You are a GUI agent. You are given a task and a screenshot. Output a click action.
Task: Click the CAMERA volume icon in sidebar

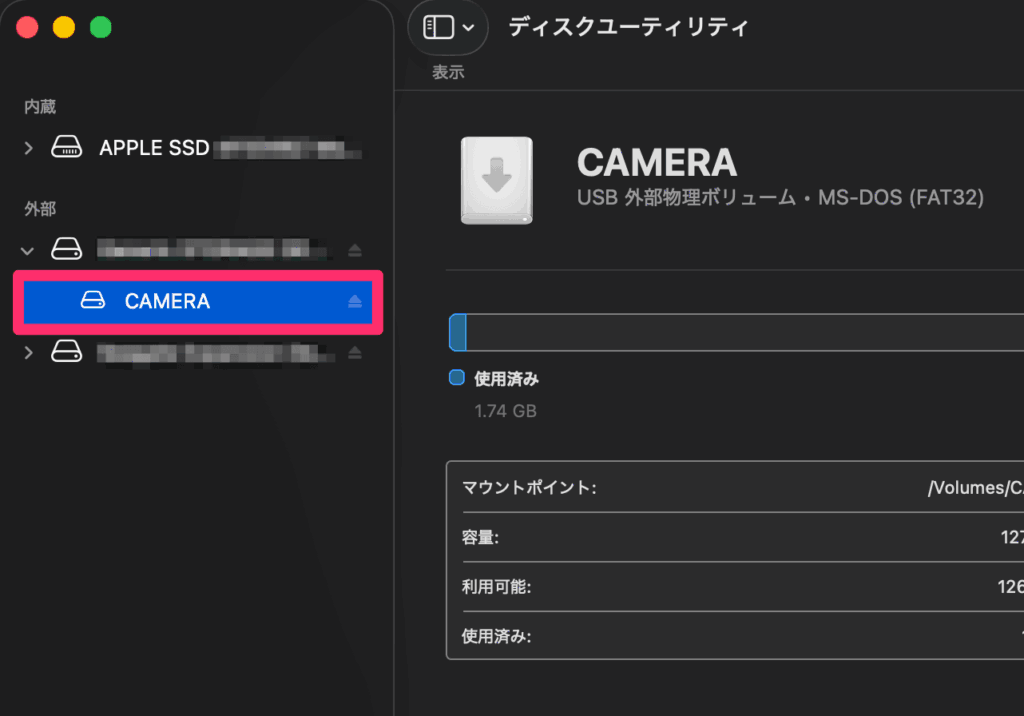(x=93, y=301)
